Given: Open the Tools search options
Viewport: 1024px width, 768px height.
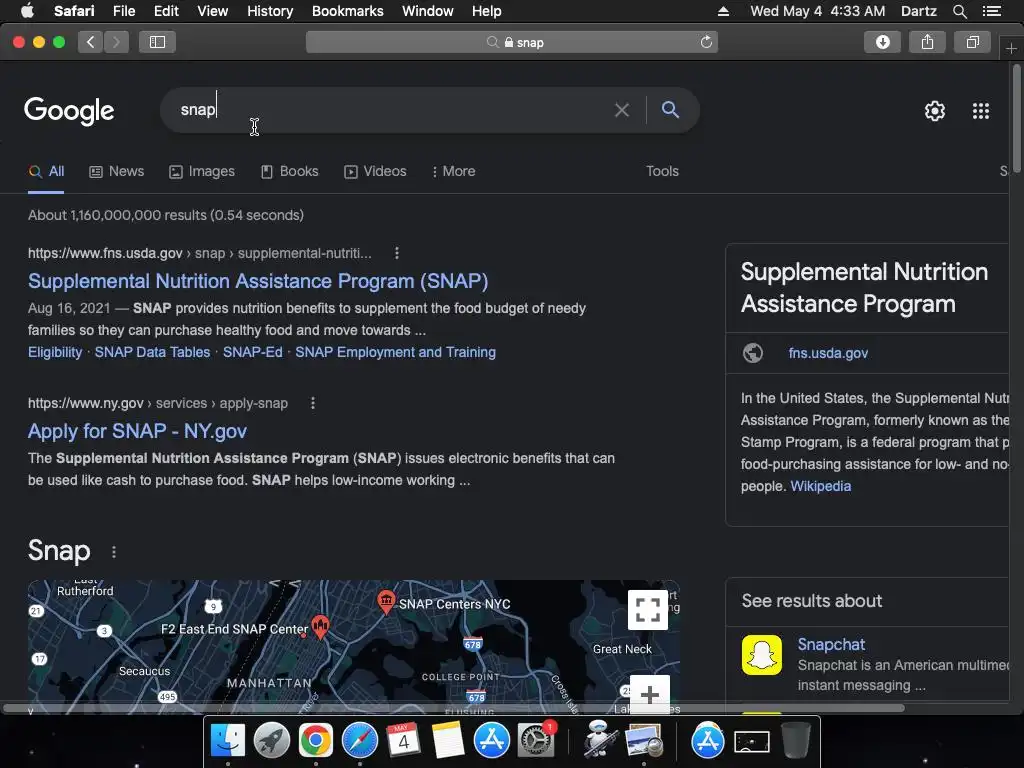Looking at the screenshot, I should coord(662,171).
